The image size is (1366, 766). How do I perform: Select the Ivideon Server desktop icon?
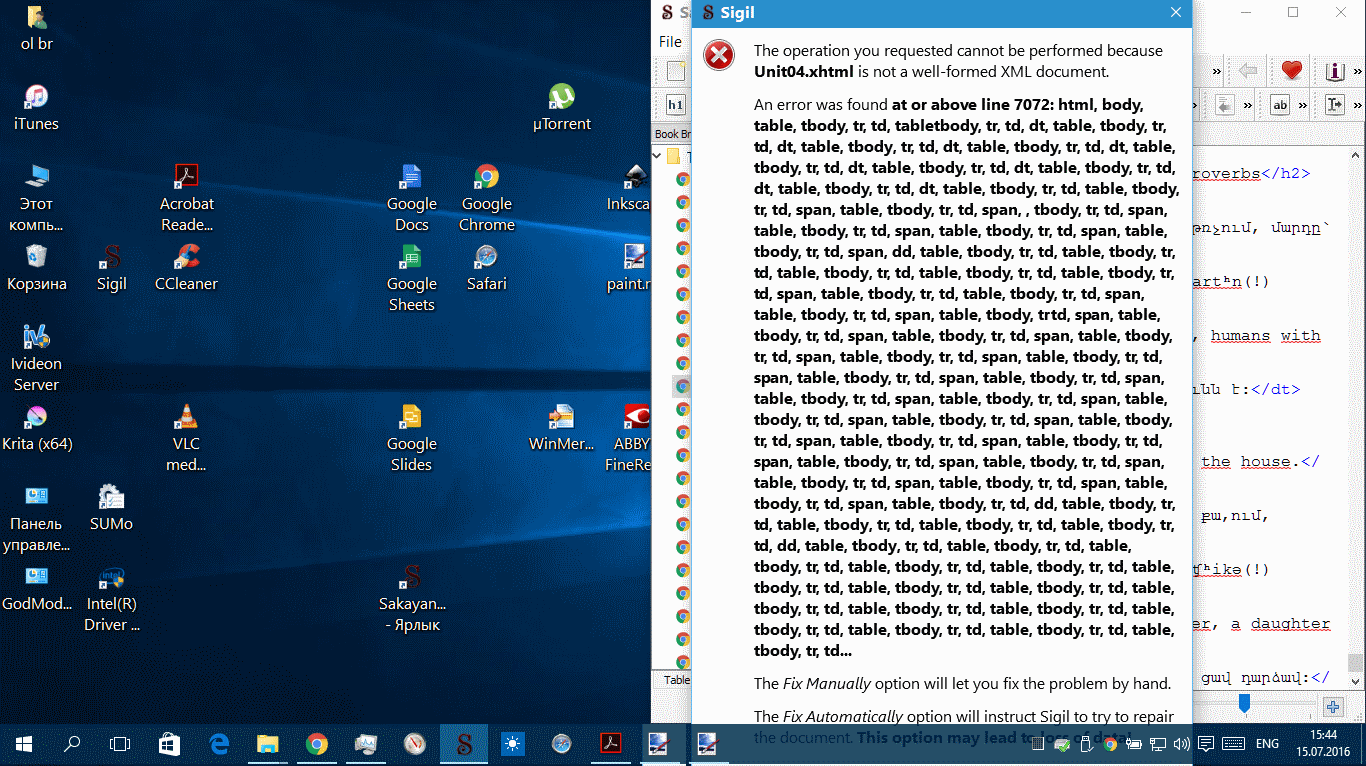click(36, 358)
